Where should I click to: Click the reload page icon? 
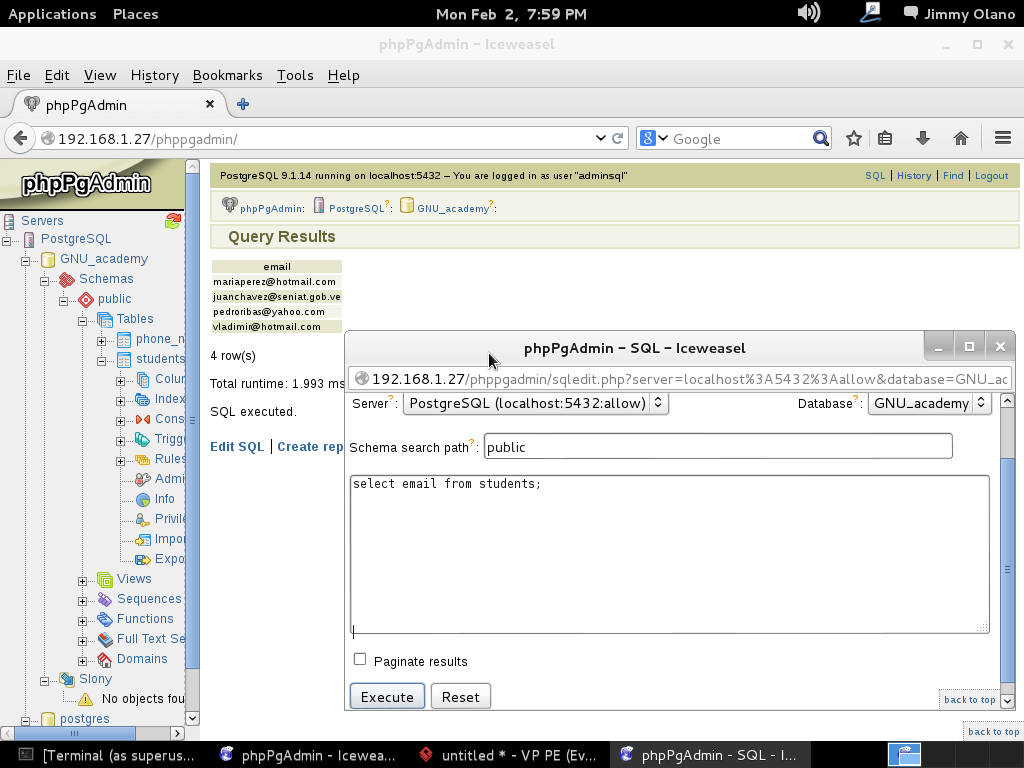pyautogui.click(x=618, y=139)
